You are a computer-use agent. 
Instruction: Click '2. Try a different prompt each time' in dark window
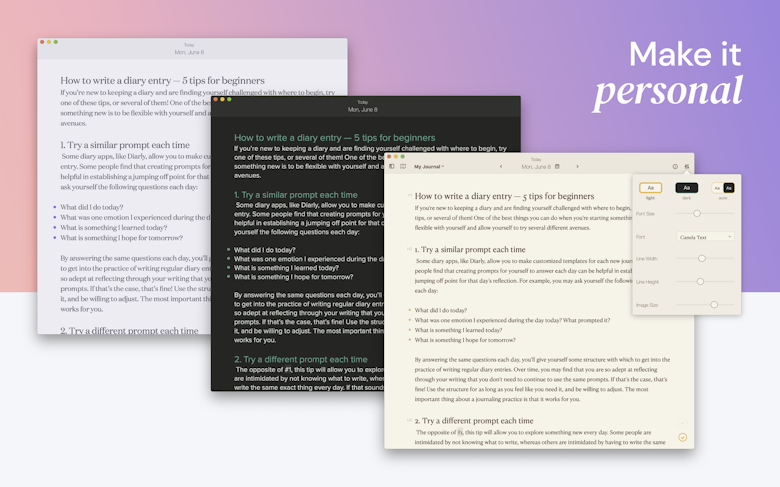tap(300, 359)
